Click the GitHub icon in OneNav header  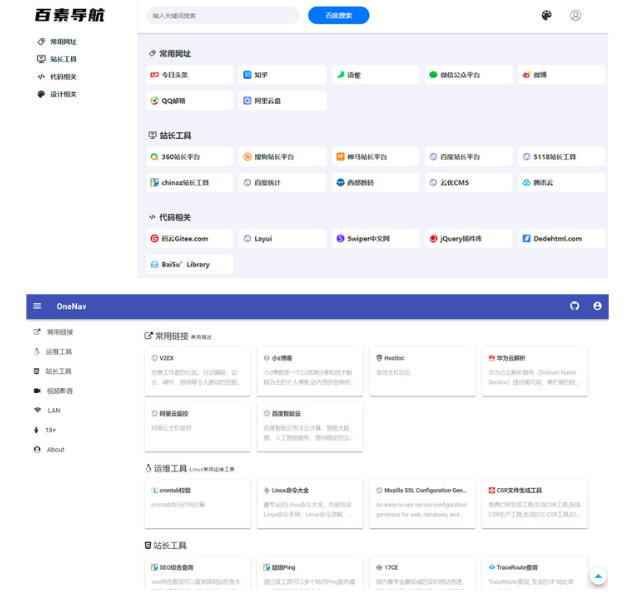[574, 306]
